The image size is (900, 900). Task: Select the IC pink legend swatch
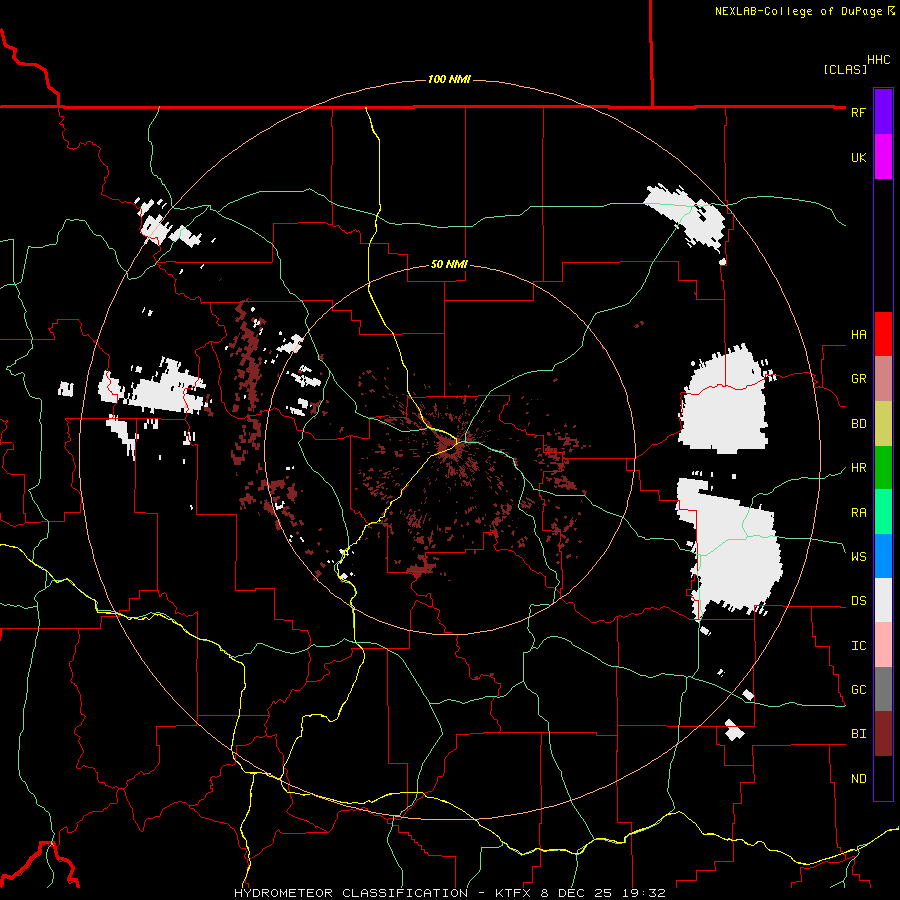(883, 645)
